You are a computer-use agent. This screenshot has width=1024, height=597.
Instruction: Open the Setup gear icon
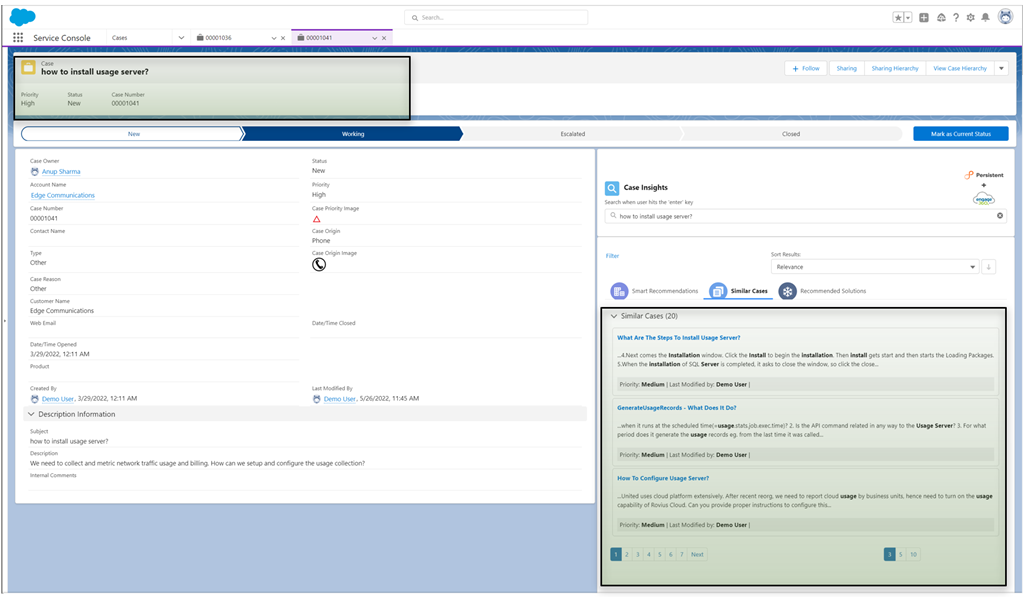[970, 18]
